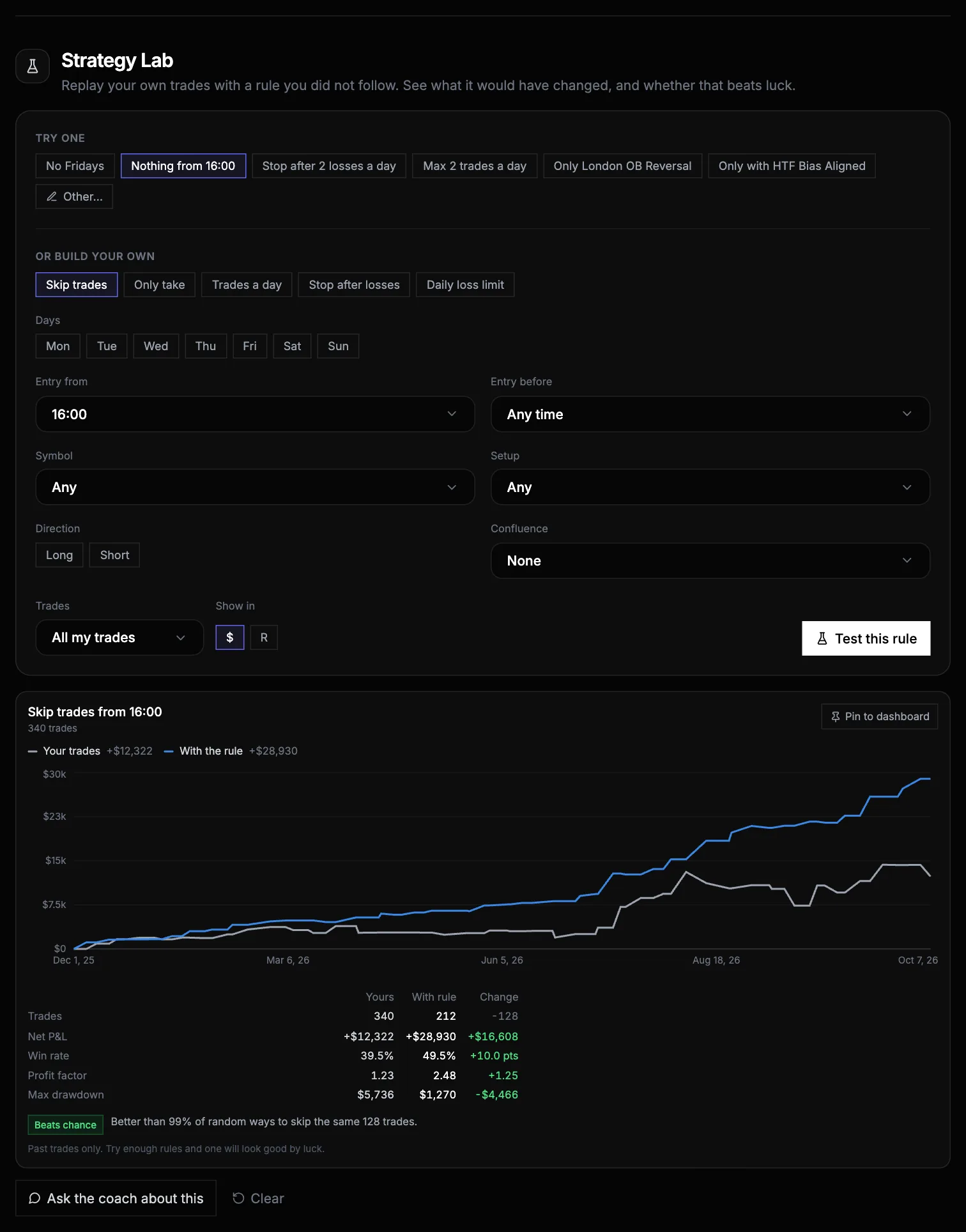966x1232 pixels.
Task: Open the Confluence None dropdown
Action: click(x=710, y=560)
